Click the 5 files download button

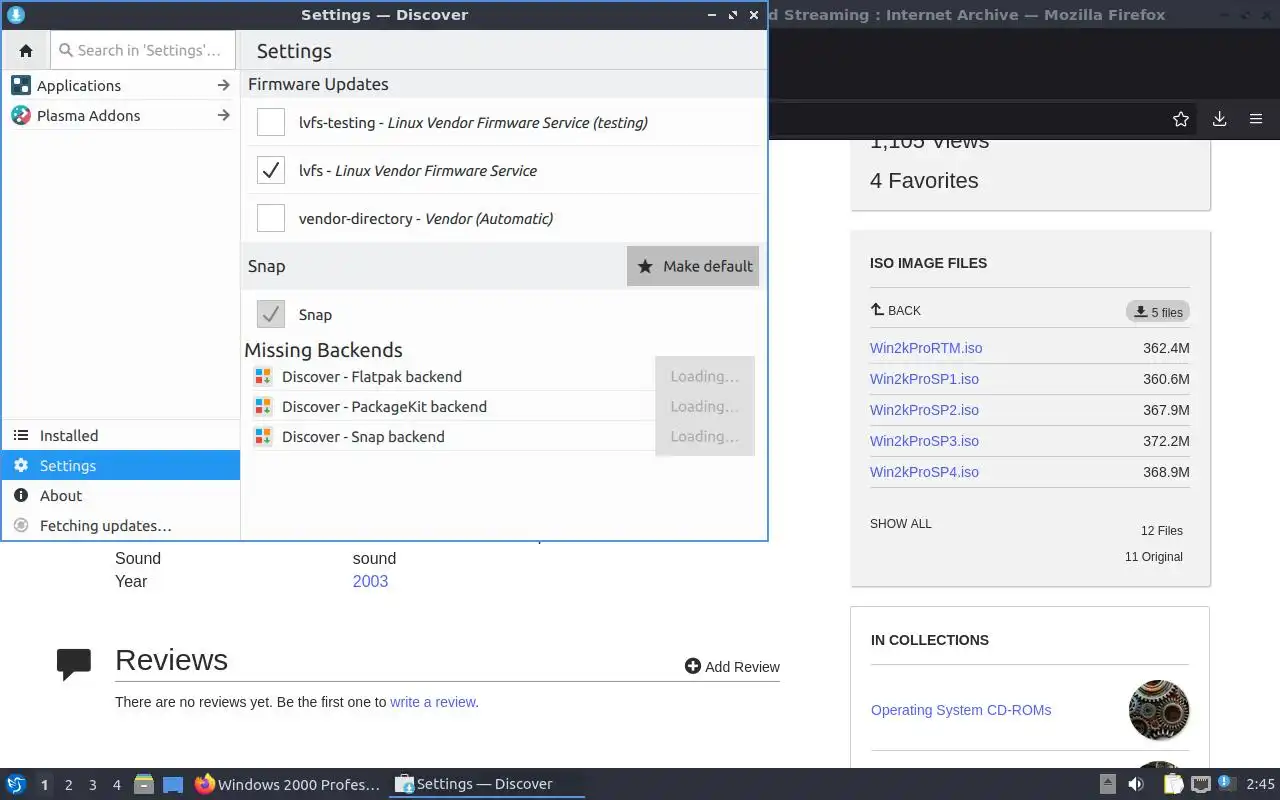pyautogui.click(x=1158, y=312)
